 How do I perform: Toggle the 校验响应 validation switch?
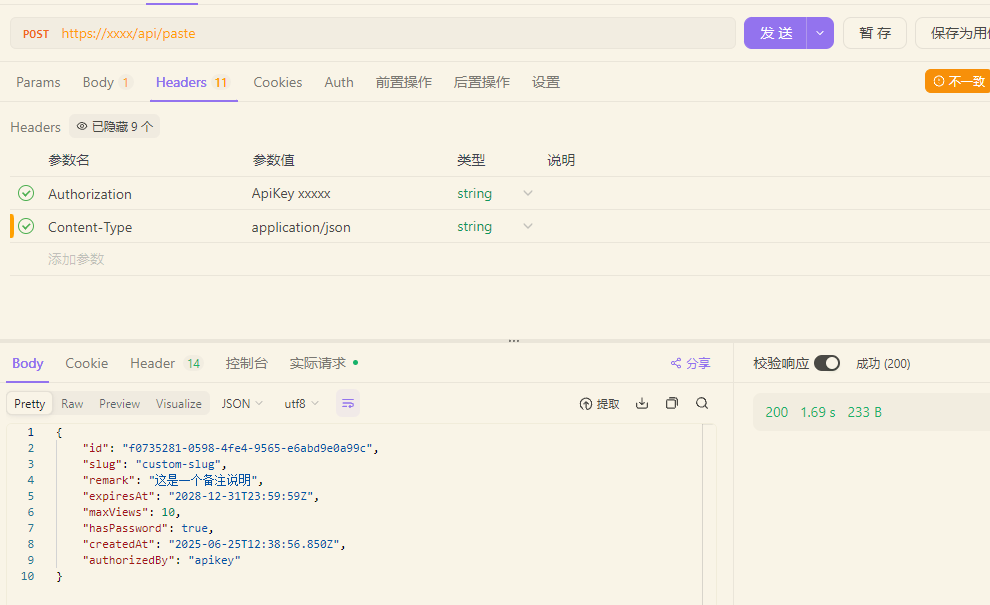point(827,363)
